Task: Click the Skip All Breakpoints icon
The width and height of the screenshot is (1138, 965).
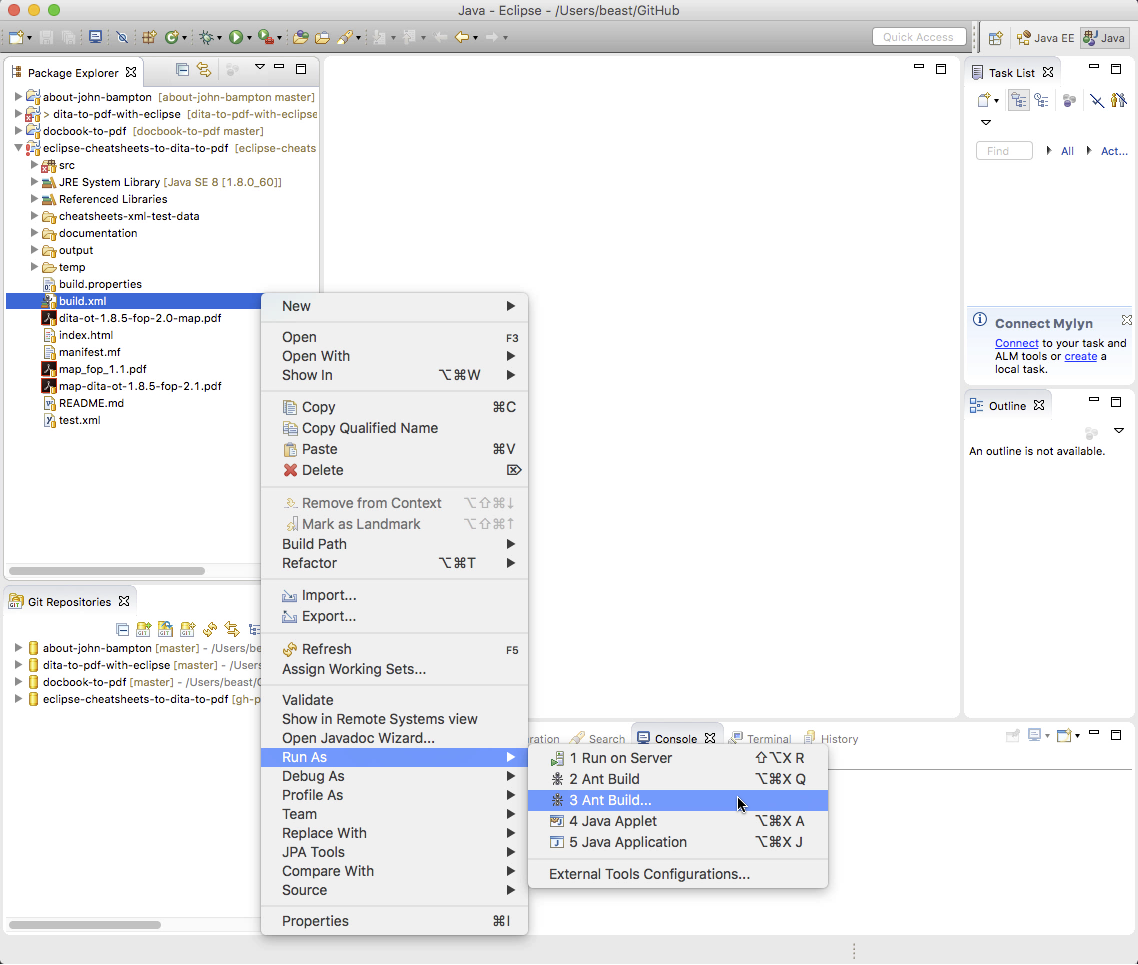Action: (122, 37)
